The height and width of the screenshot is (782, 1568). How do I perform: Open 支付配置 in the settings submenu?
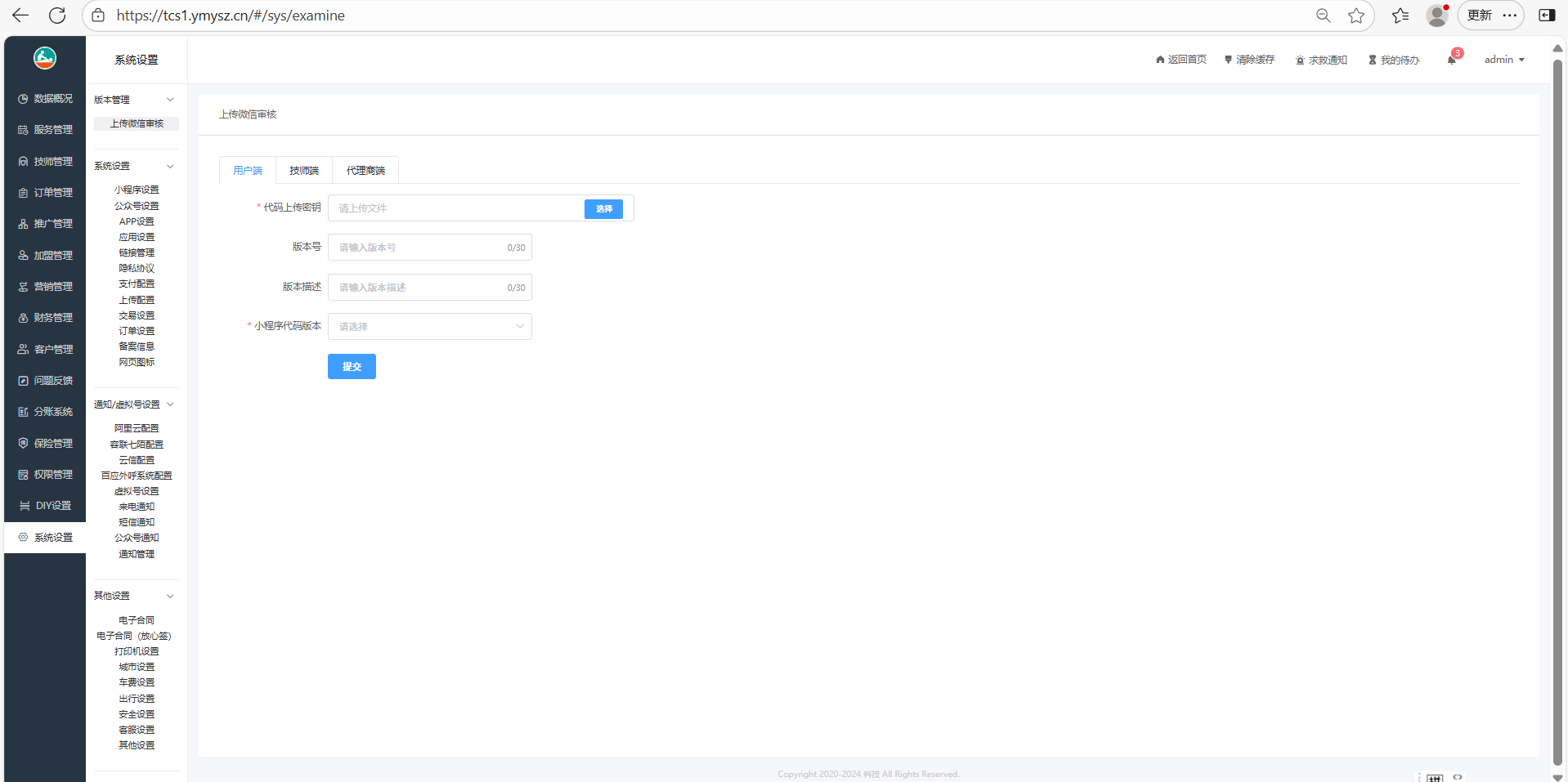pyautogui.click(x=137, y=284)
